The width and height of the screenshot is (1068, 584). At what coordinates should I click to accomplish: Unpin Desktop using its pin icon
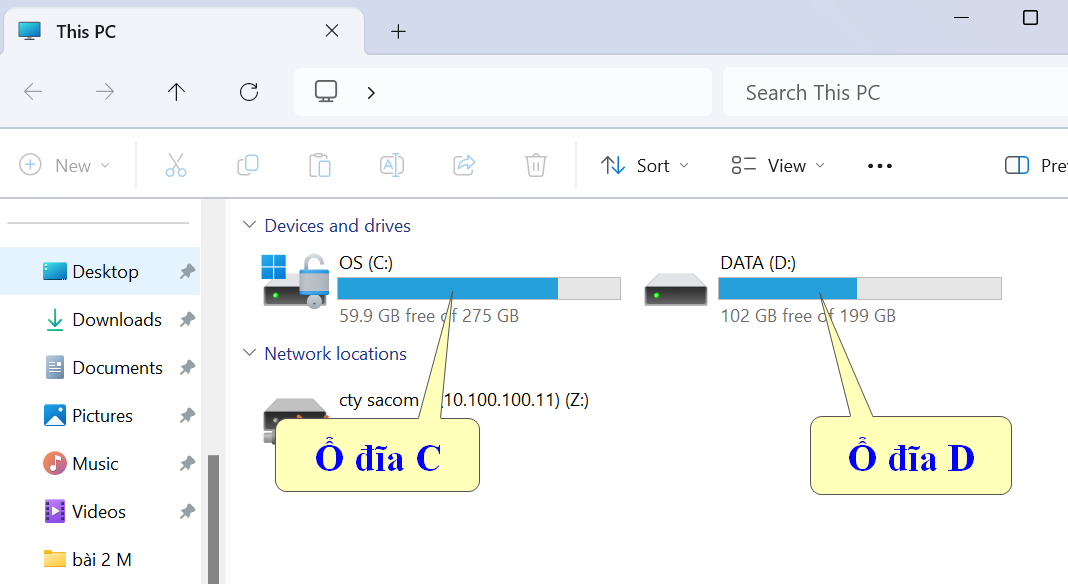(x=187, y=272)
